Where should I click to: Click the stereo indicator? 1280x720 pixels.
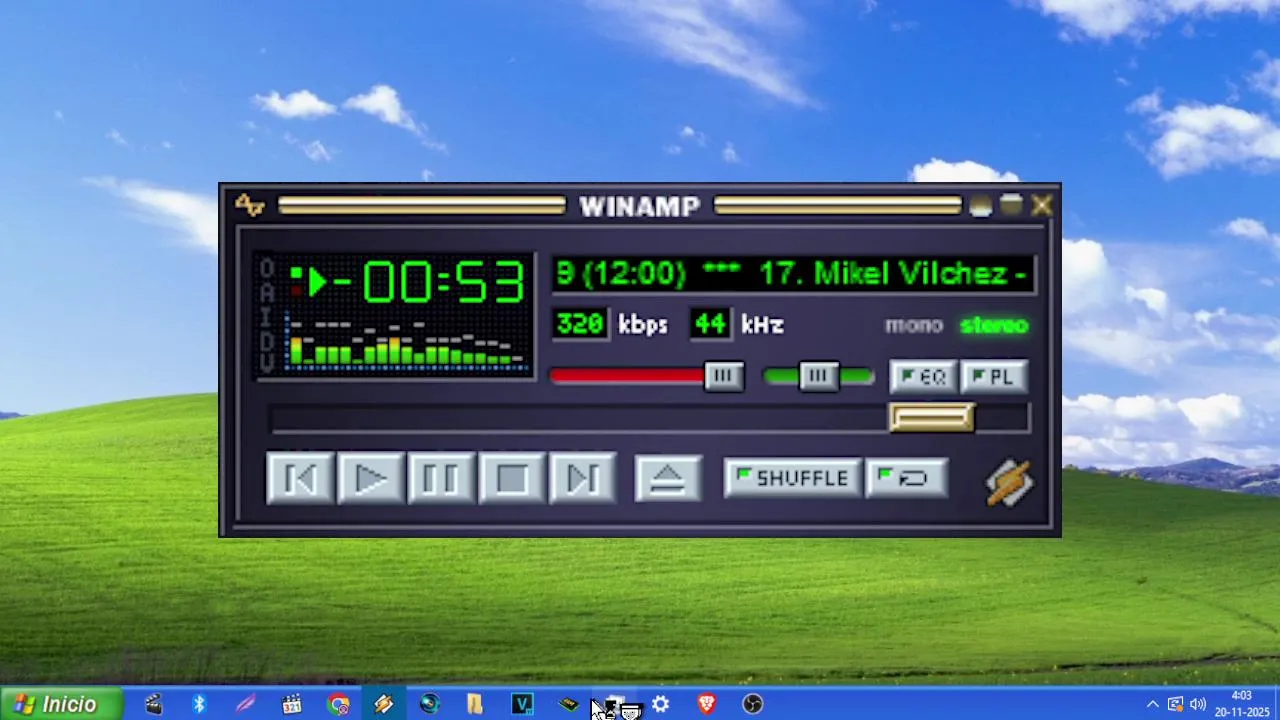(x=994, y=325)
